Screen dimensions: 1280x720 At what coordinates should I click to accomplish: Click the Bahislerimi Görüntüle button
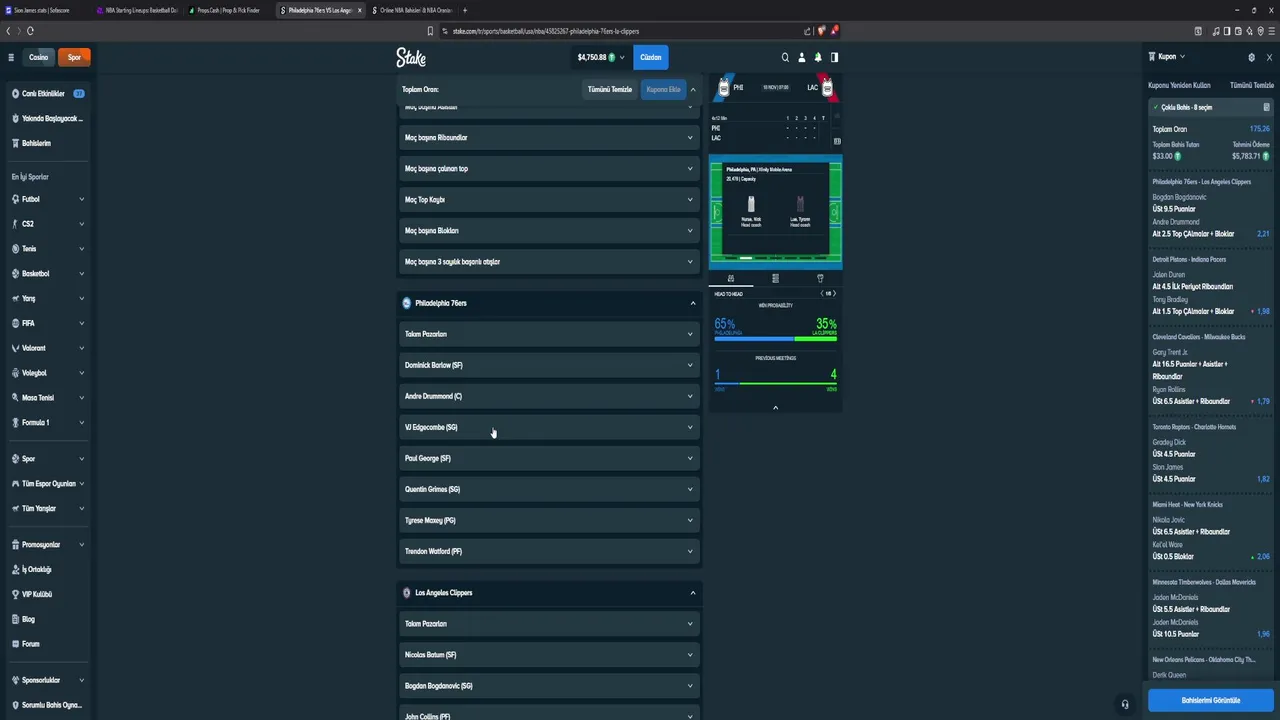pyautogui.click(x=1211, y=700)
